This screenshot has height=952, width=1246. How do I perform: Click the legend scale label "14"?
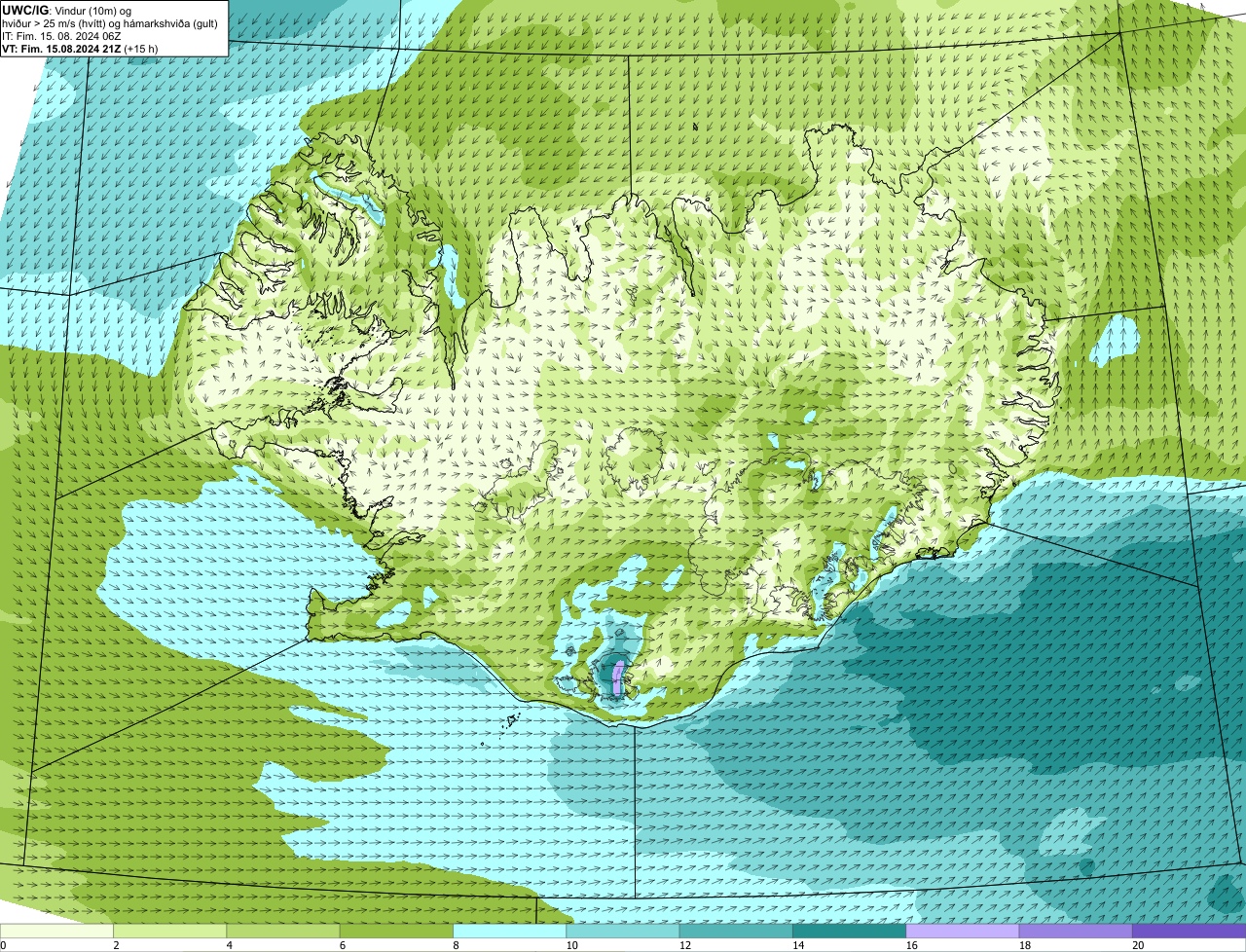click(x=798, y=945)
